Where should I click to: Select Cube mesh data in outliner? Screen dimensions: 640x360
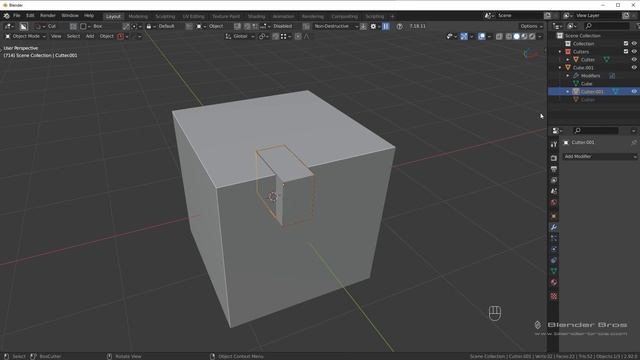tap(587, 84)
